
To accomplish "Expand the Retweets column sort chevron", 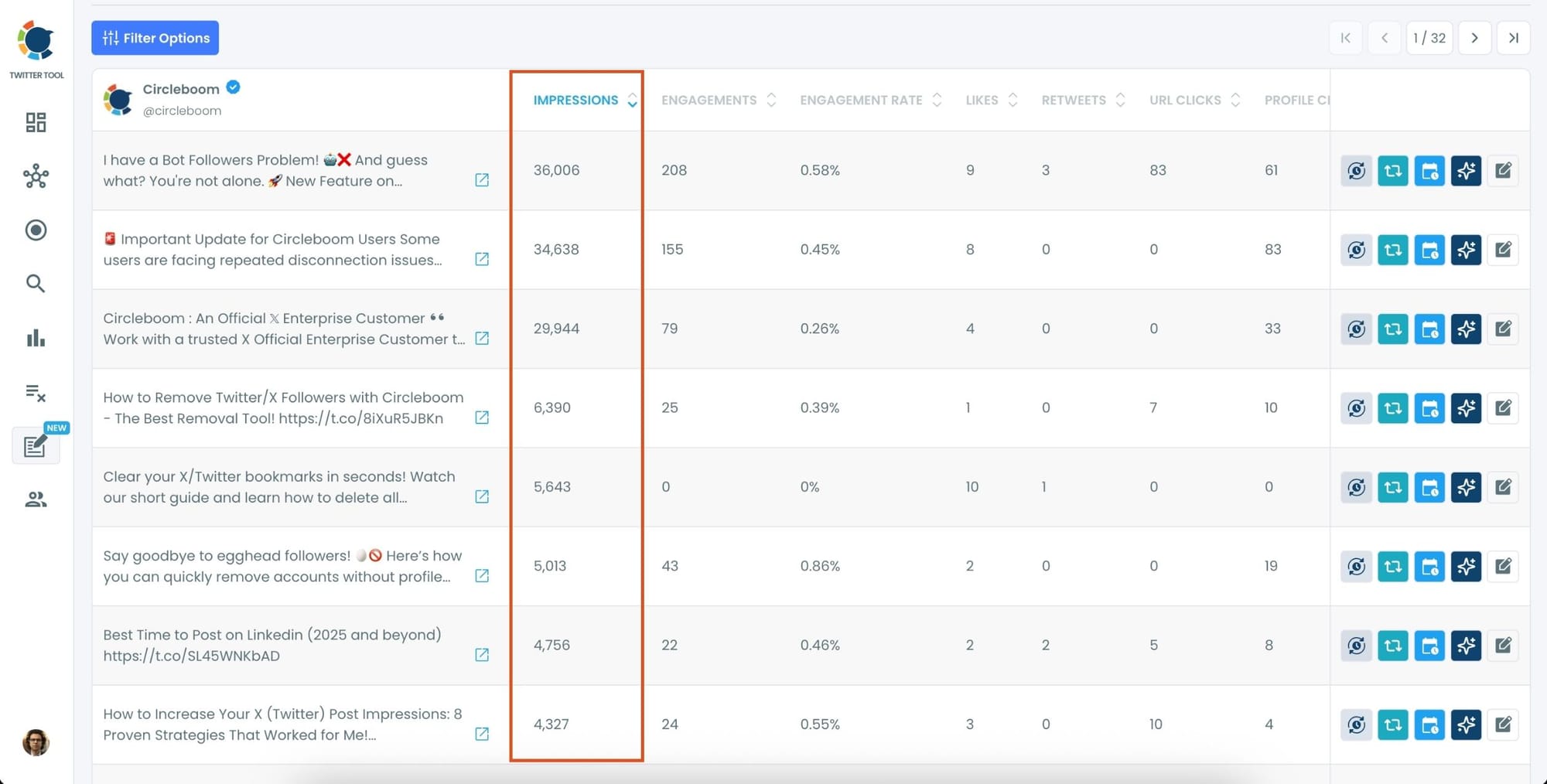I will (x=1123, y=100).
